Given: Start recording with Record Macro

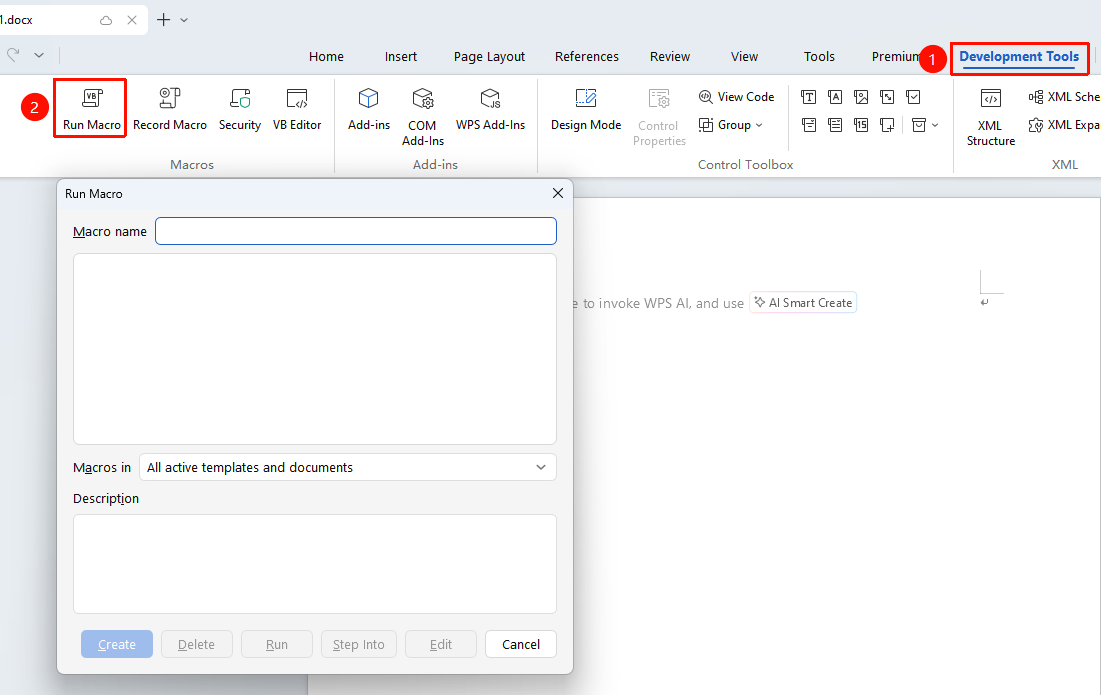Looking at the screenshot, I should point(170,109).
